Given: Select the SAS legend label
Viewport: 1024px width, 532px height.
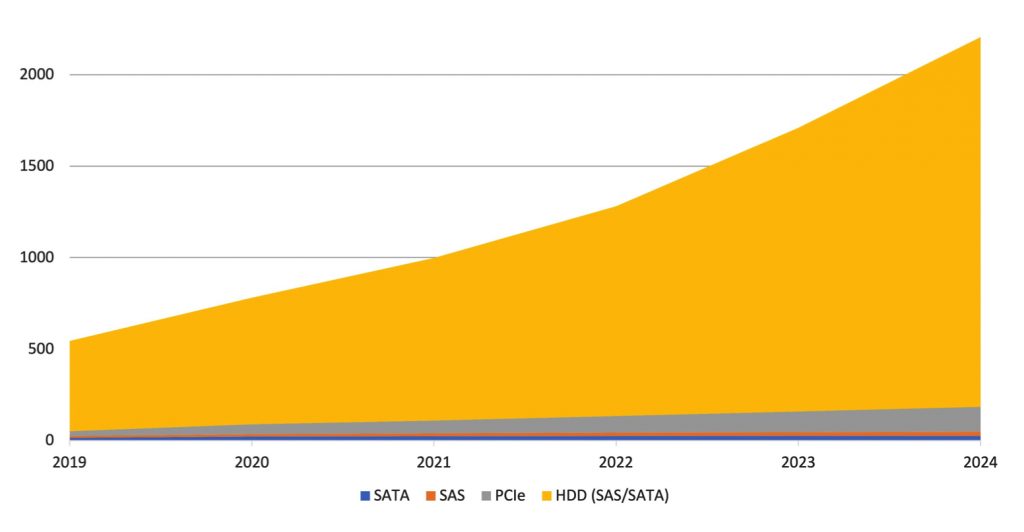Looking at the screenshot, I should pos(452,495).
